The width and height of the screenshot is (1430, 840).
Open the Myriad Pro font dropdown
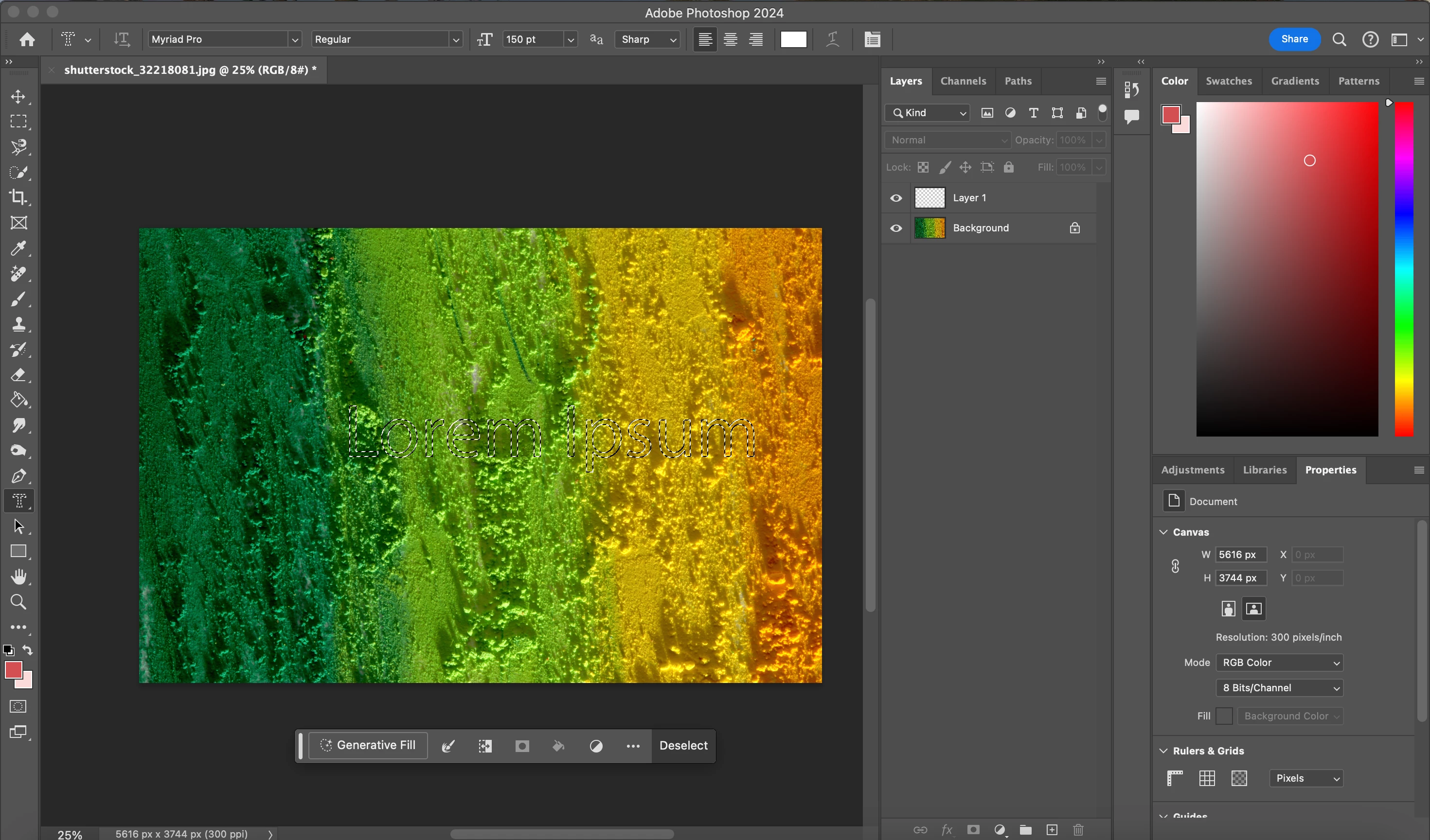(x=295, y=39)
